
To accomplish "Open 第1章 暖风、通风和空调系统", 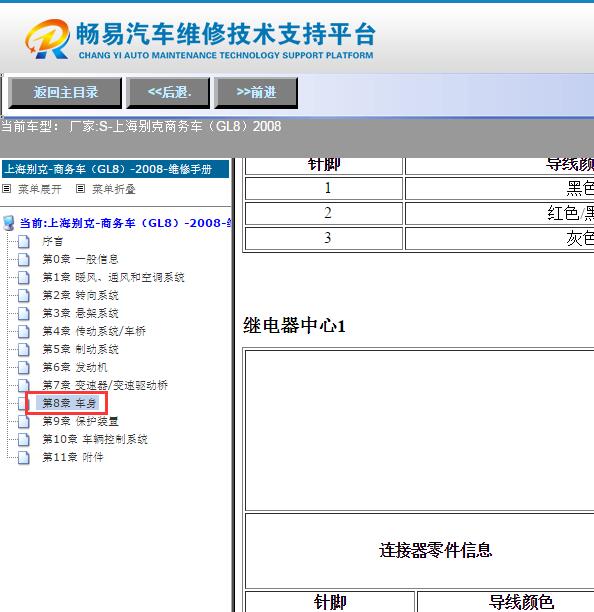I will tap(113, 277).
